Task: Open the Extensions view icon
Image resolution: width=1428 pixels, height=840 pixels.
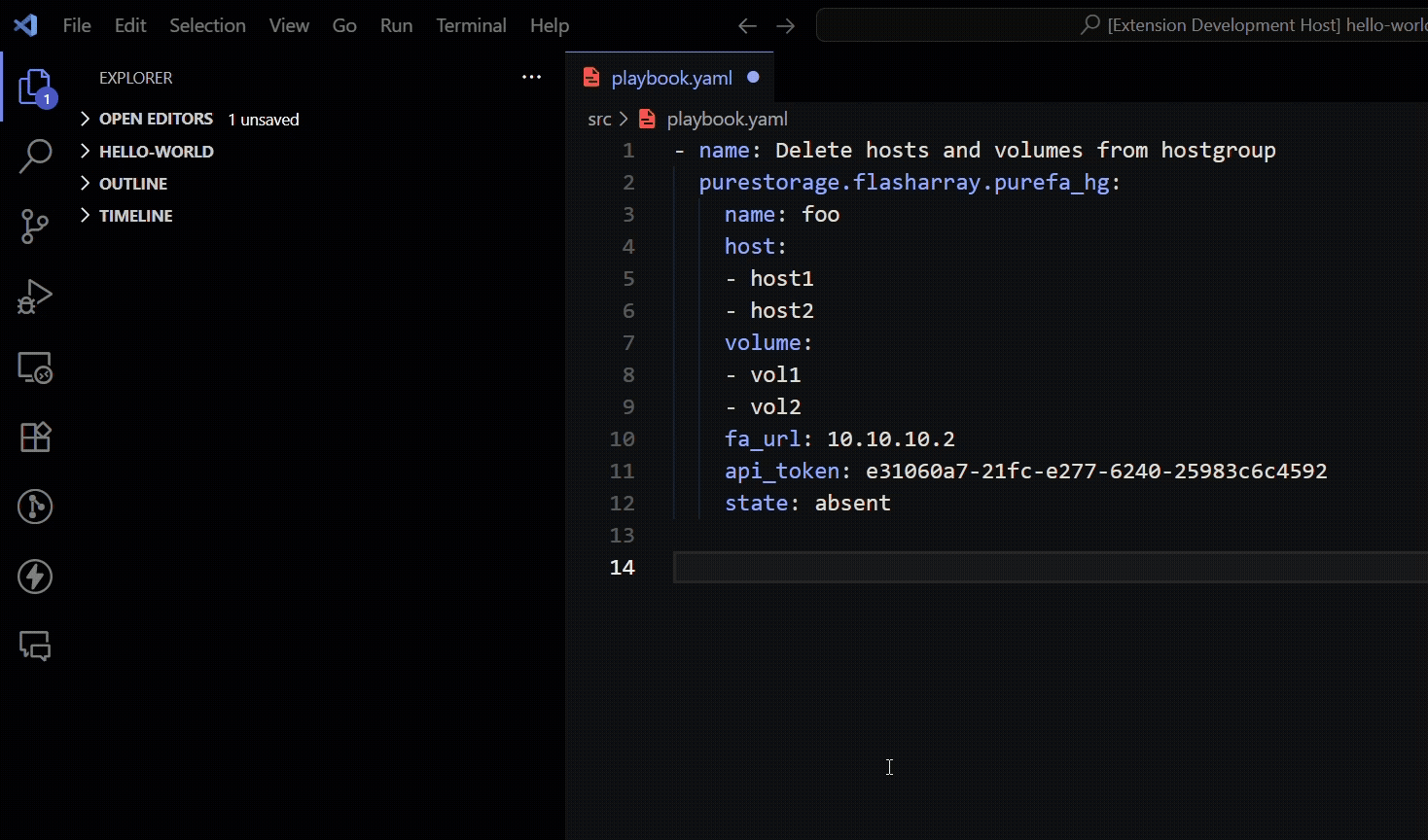Action: pos(35,437)
